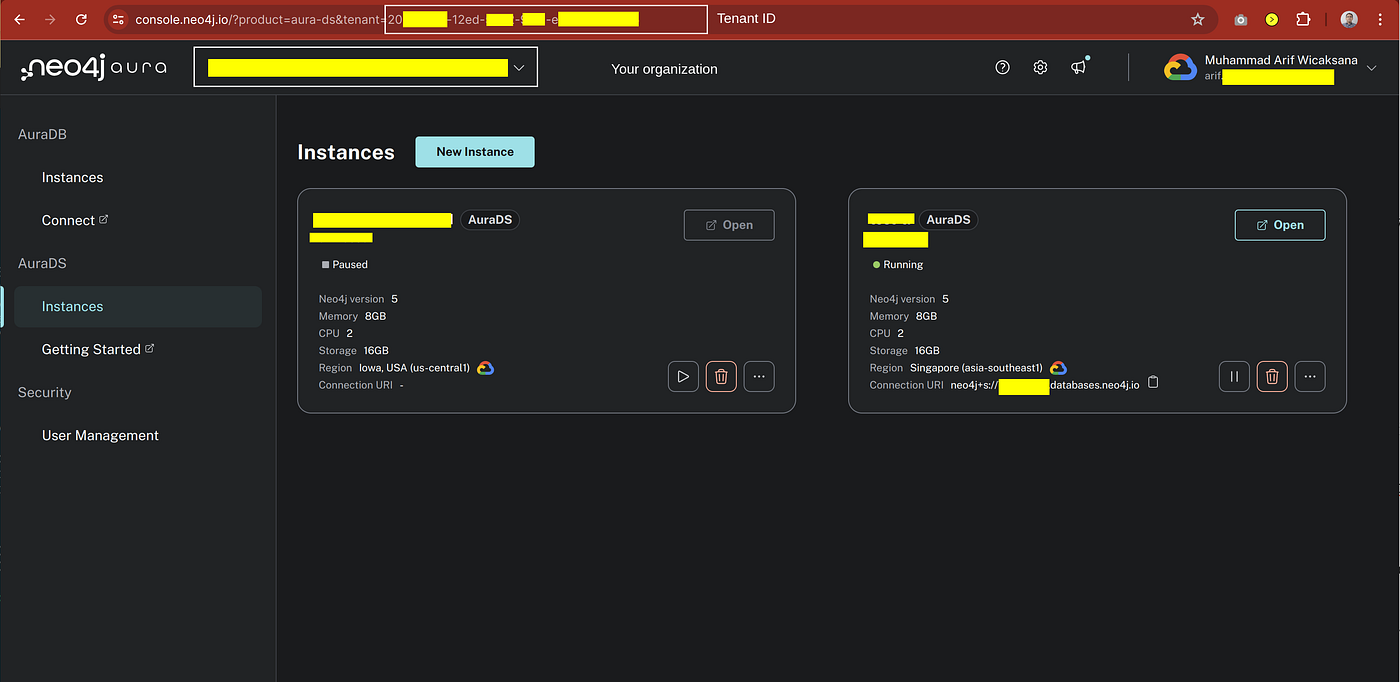Click the browser forward arrow
Viewport: 1400px width, 682px height.
50,19
